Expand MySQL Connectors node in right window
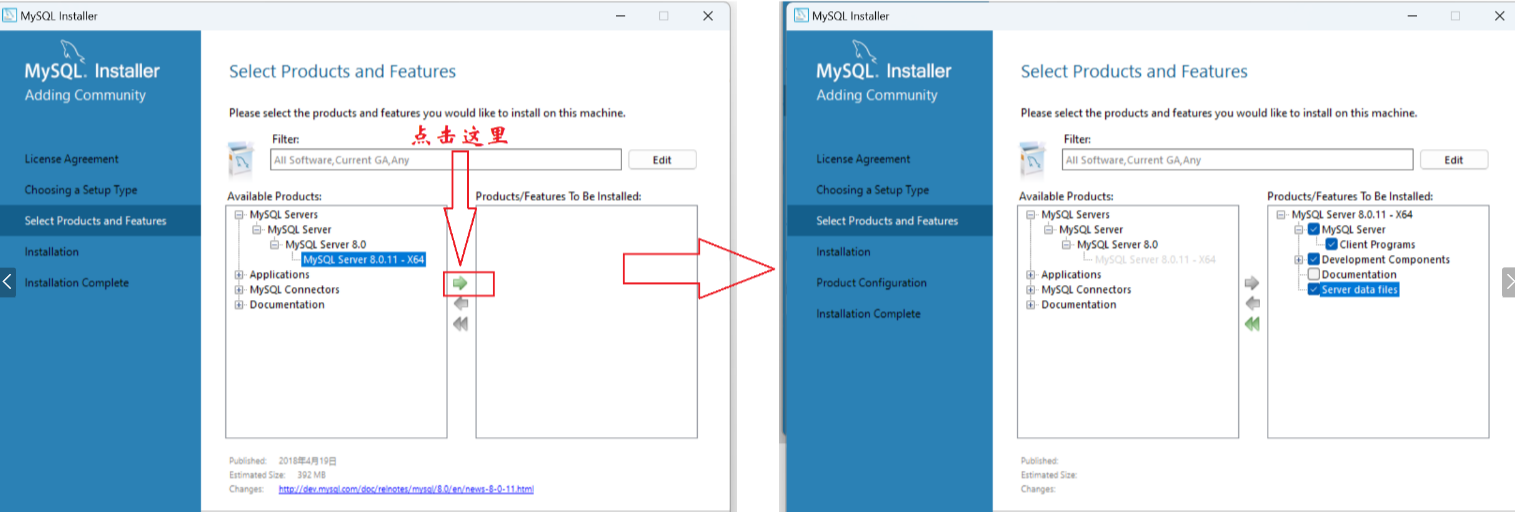 click(x=1032, y=290)
